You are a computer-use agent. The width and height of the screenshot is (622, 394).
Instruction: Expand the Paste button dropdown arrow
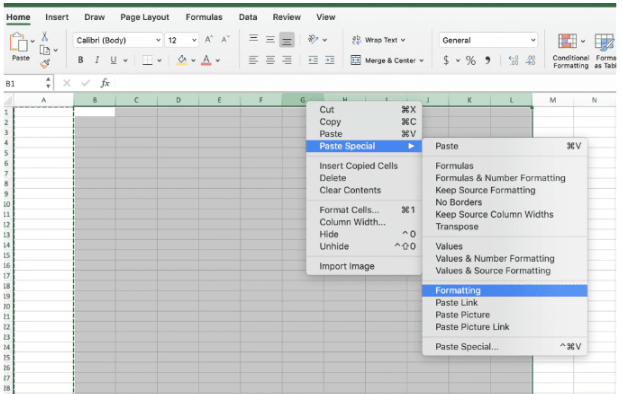[x=33, y=41]
